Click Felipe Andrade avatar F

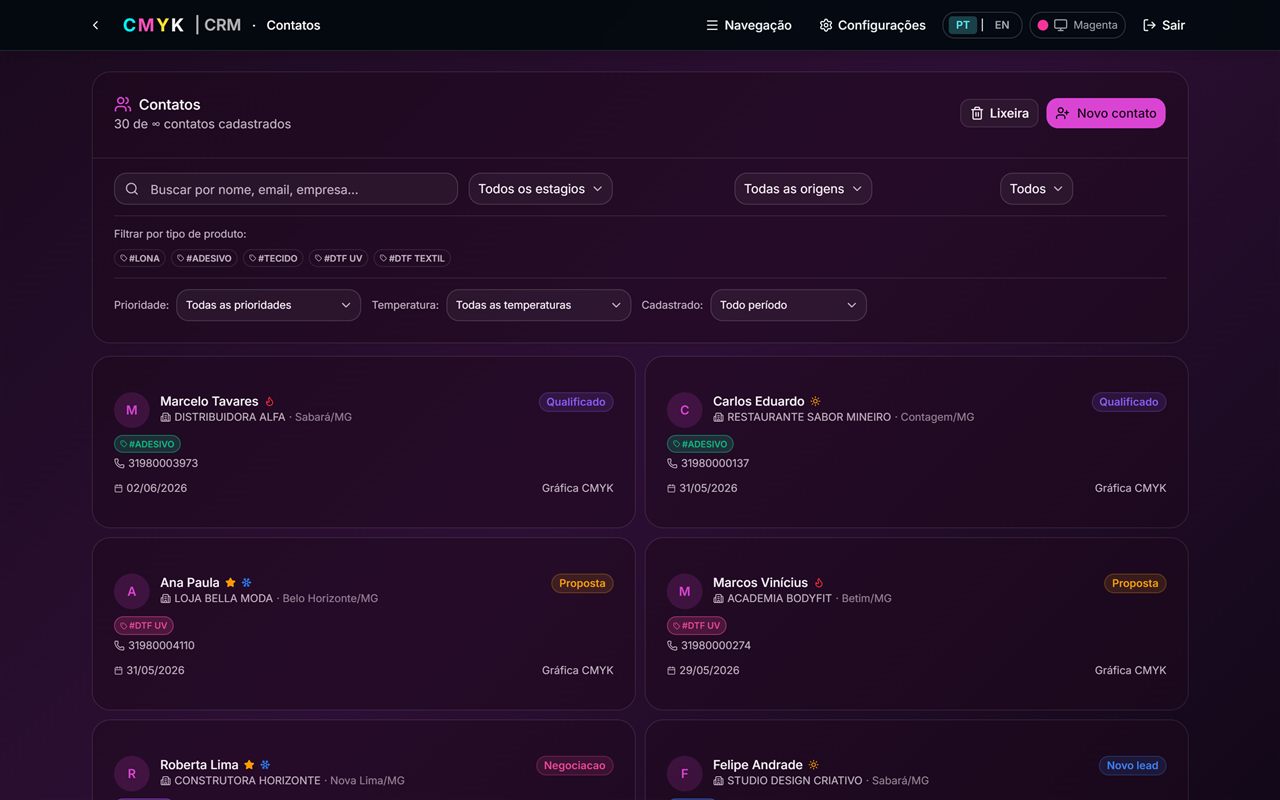[x=684, y=774]
